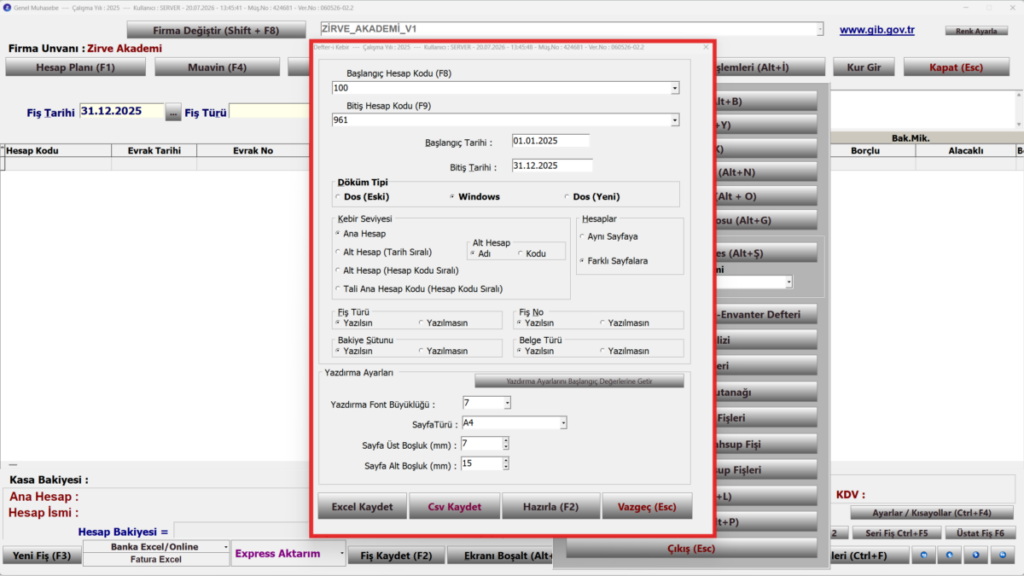Click Kapat (Esc) button

(x=956, y=67)
